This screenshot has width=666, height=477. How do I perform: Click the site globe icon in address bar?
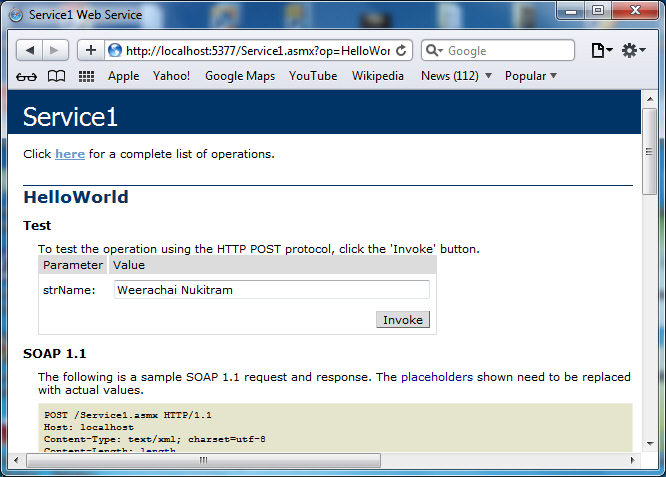click(x=115, y=51)
